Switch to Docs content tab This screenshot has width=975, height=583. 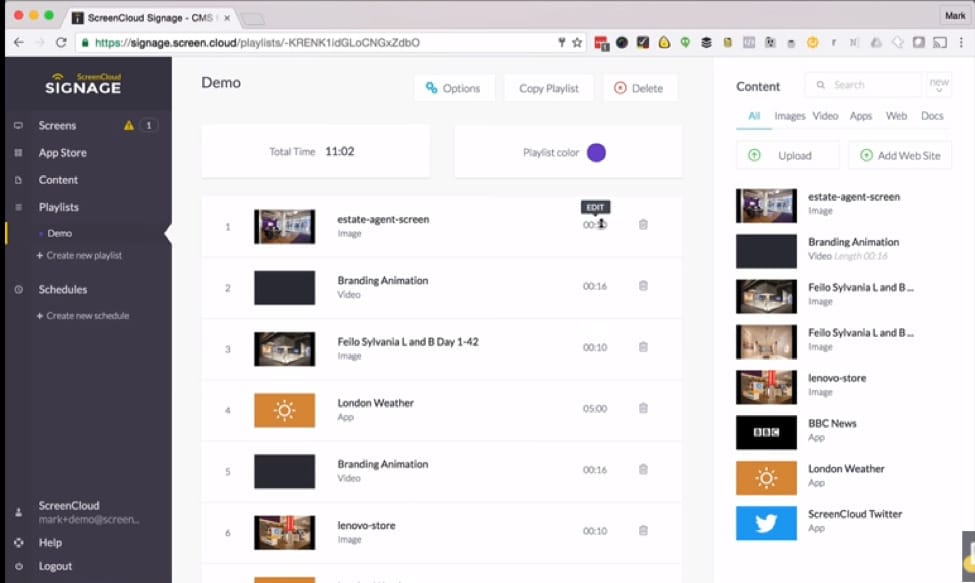(x=932, y=116)
